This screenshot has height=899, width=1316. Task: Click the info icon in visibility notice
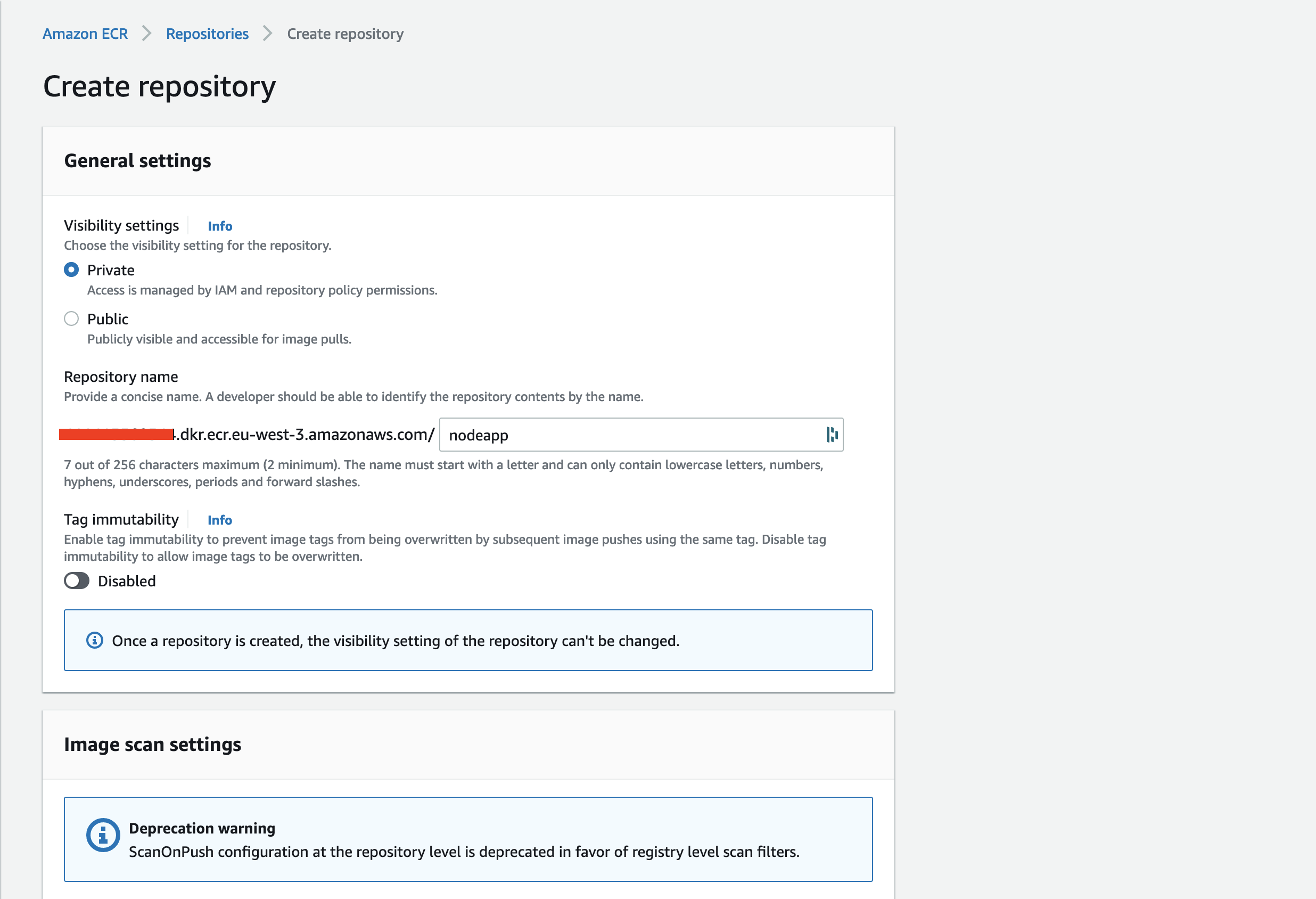click(x=95, y=641)
